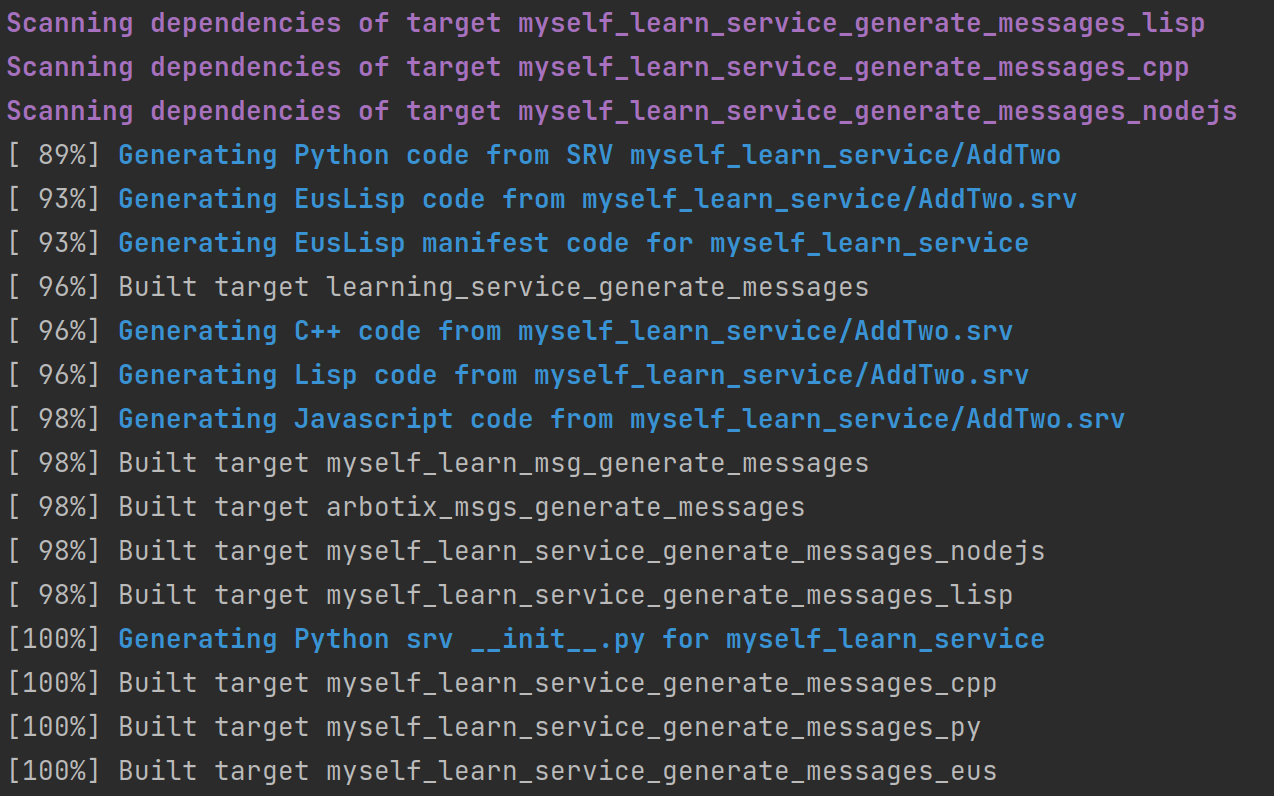Select the [ 89%] progress indicator
The height and width of the screenshot is (796, 1274).
pyautogui.click(x=53, y=154)
